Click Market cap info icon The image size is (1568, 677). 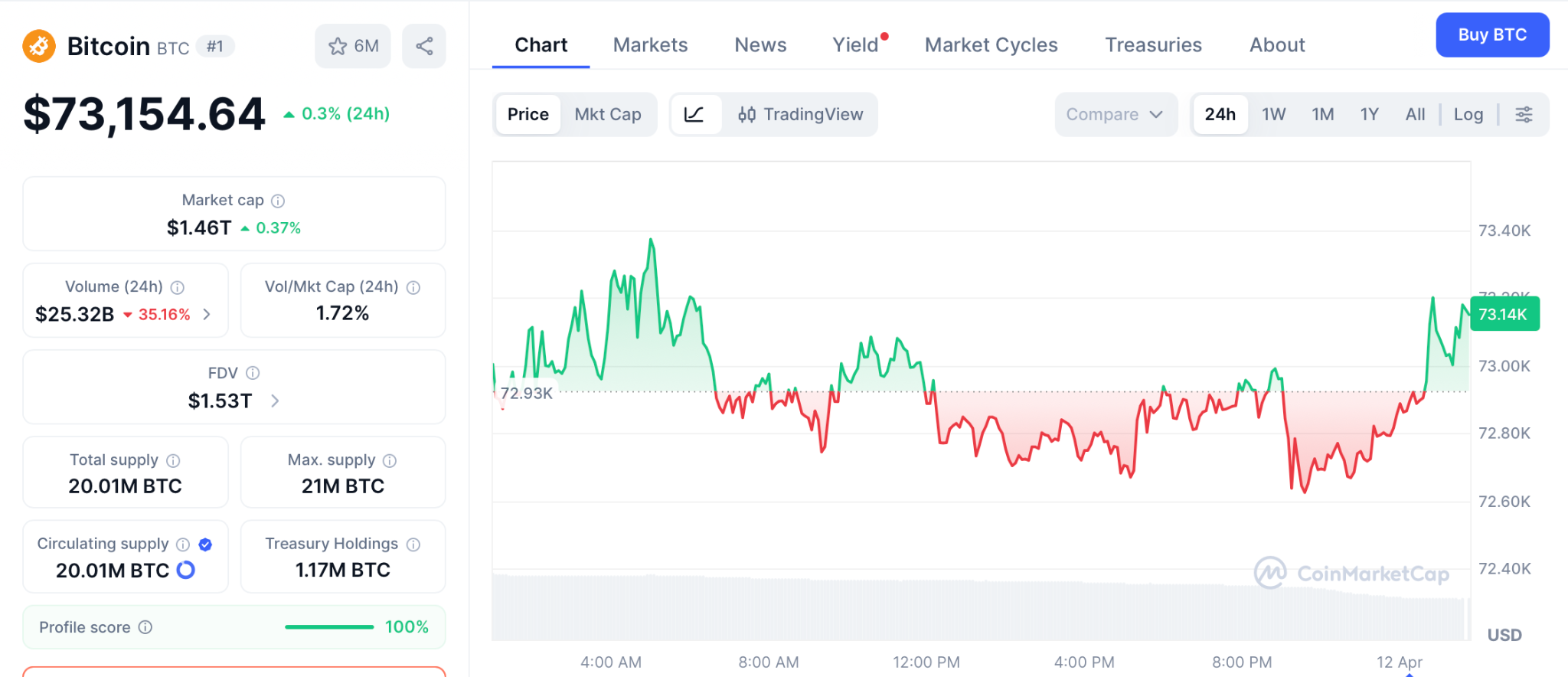tap(278, 201)
